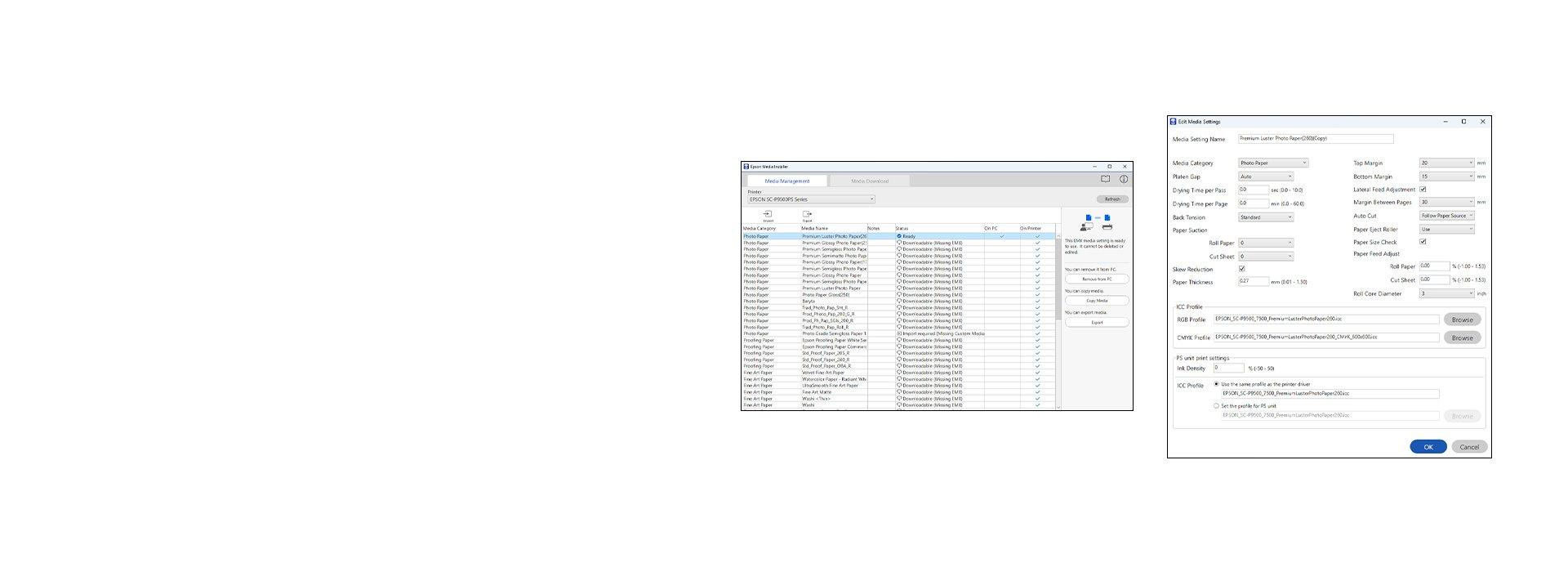Screen dimensions: 1568x572
Task: Expand the Platen Gap dropdown
Action: [x=1266, y=177]
